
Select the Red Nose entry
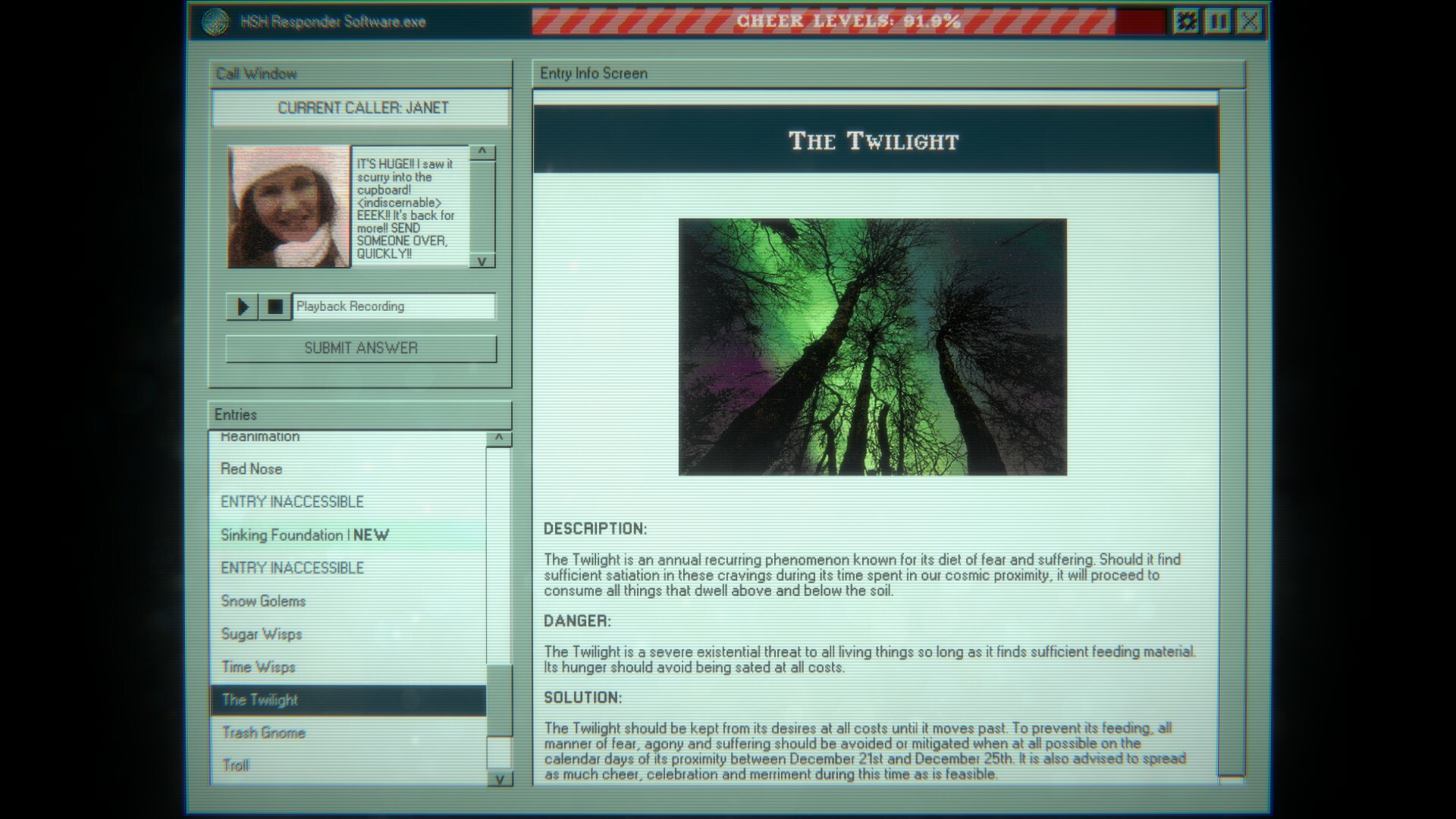click(x=252, y=469)
